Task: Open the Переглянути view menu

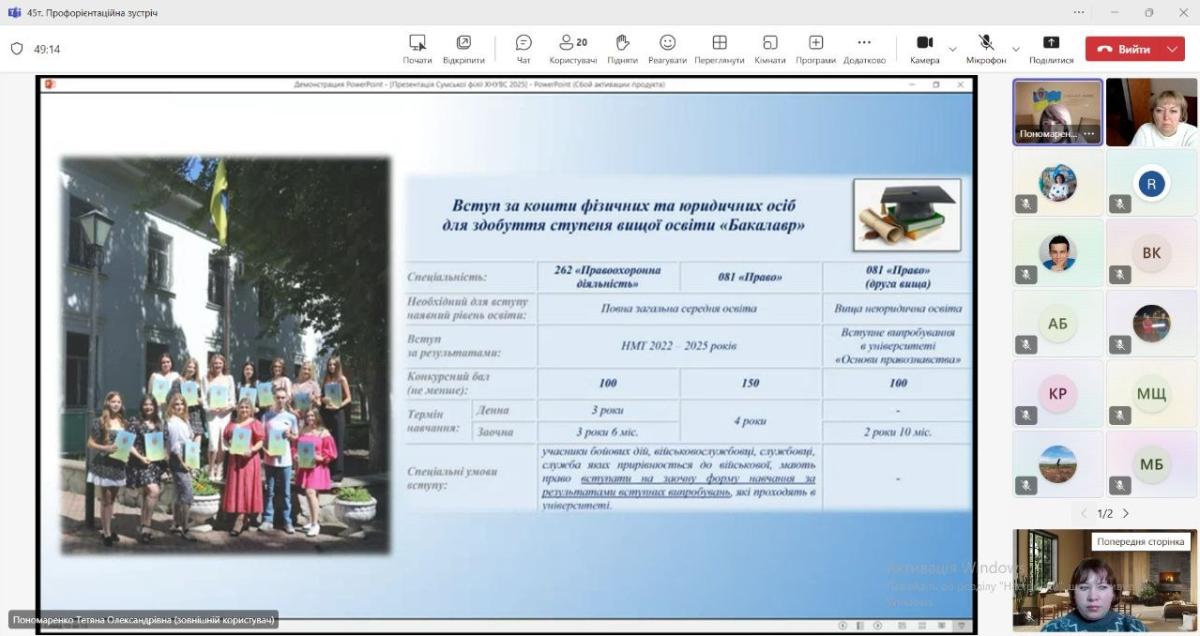Action: (719, 48)
